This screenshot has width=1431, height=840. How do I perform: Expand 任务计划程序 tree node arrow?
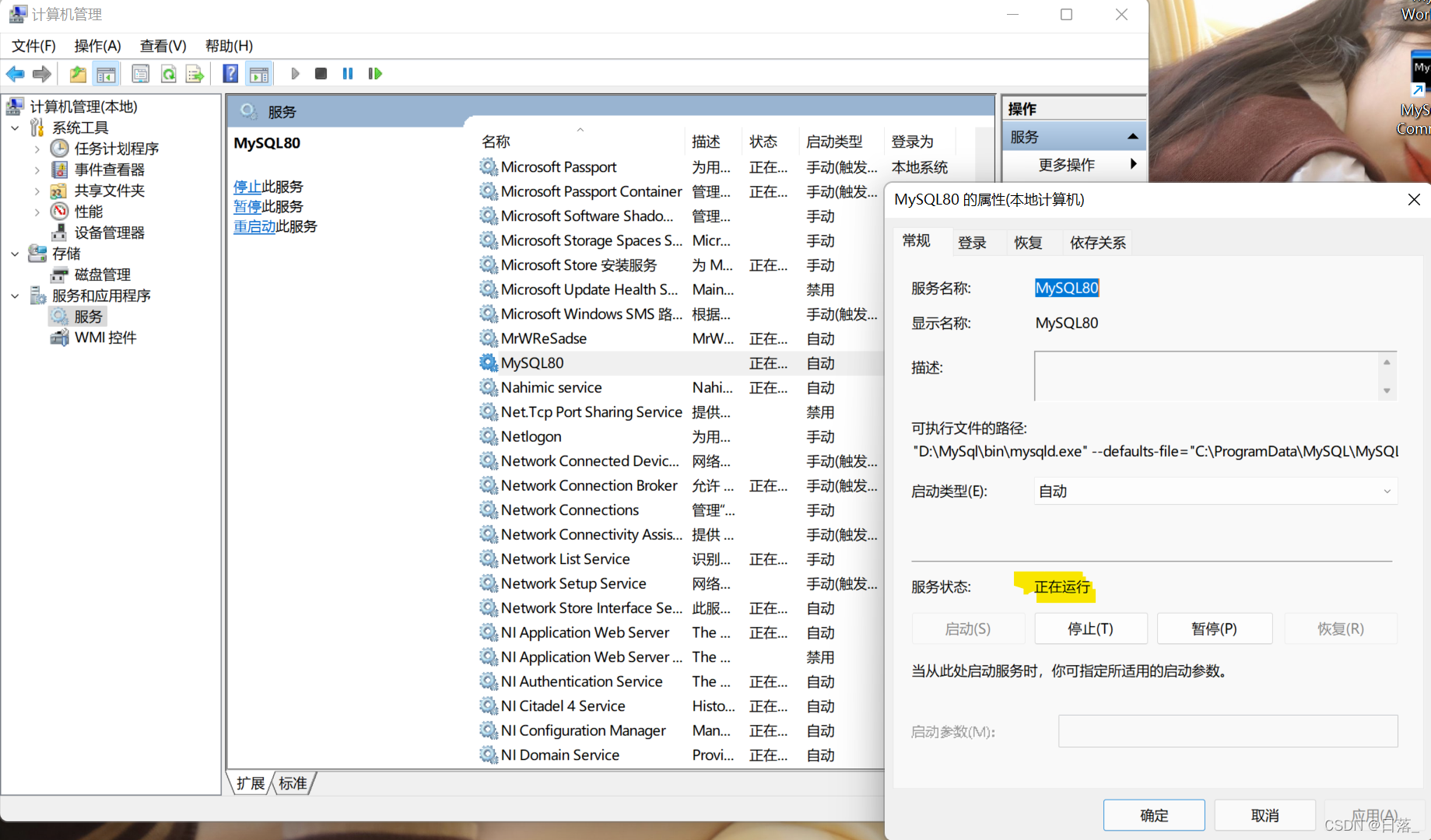[37, 149]
